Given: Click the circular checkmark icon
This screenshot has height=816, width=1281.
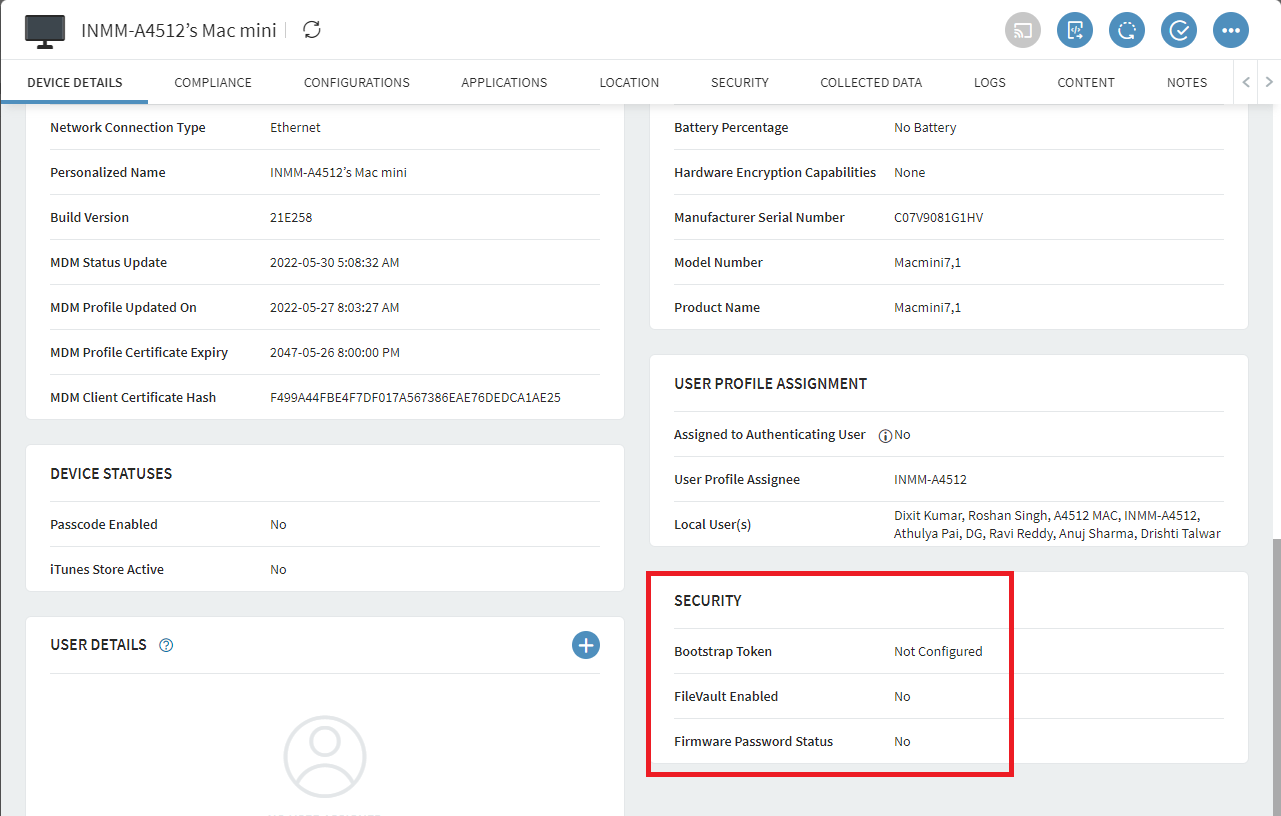Looking at the screenshot, I should 1179,30.
